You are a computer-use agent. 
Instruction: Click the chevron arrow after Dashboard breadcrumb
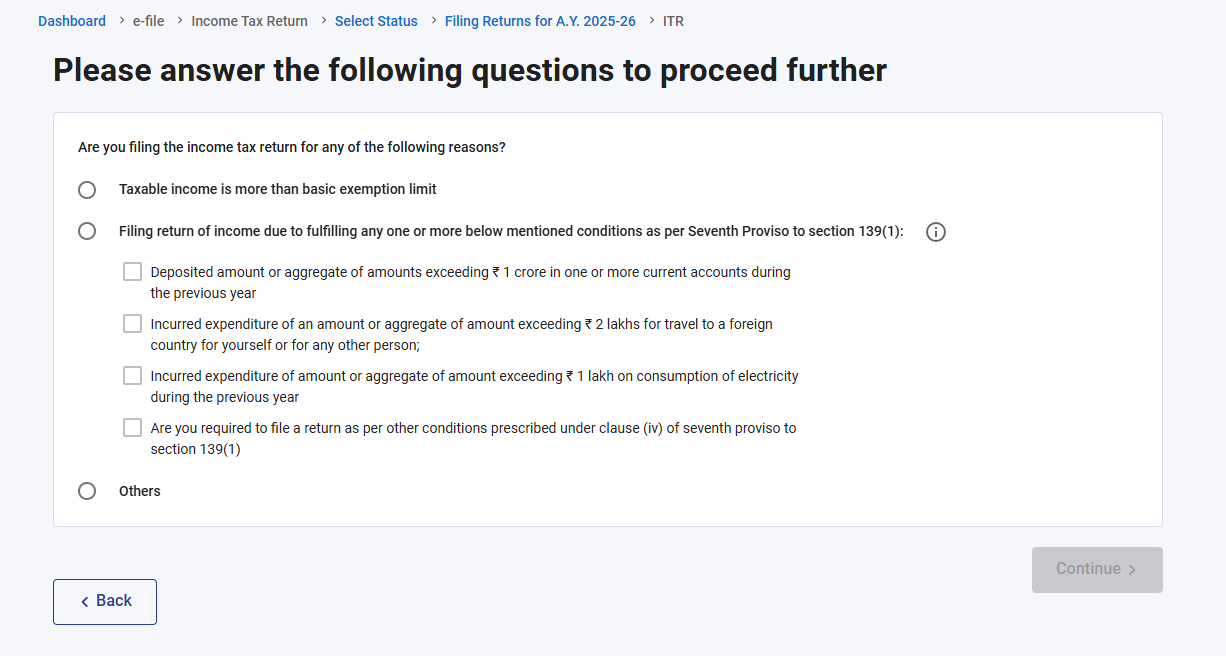click(121, 20)
